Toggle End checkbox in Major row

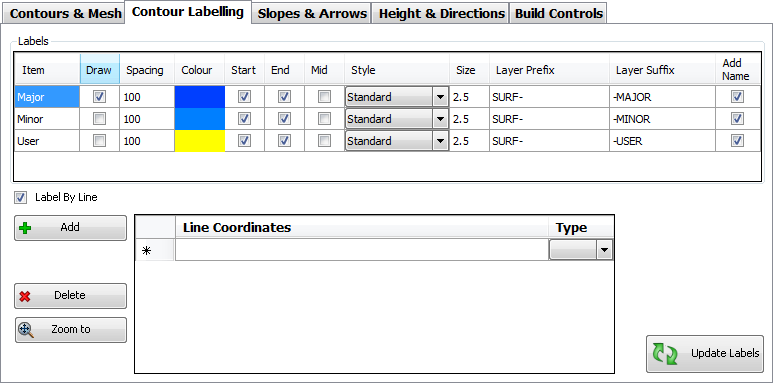(x=284, y=97)
